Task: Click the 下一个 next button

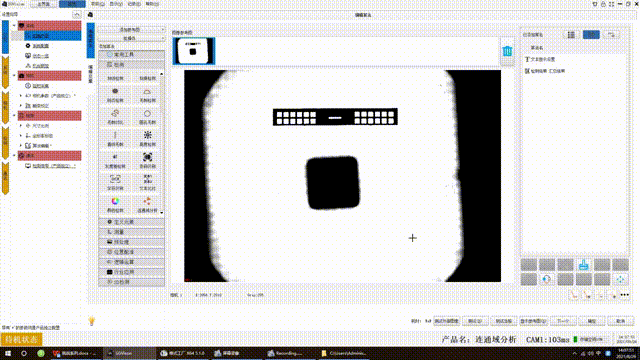Action: click(563, 321)
